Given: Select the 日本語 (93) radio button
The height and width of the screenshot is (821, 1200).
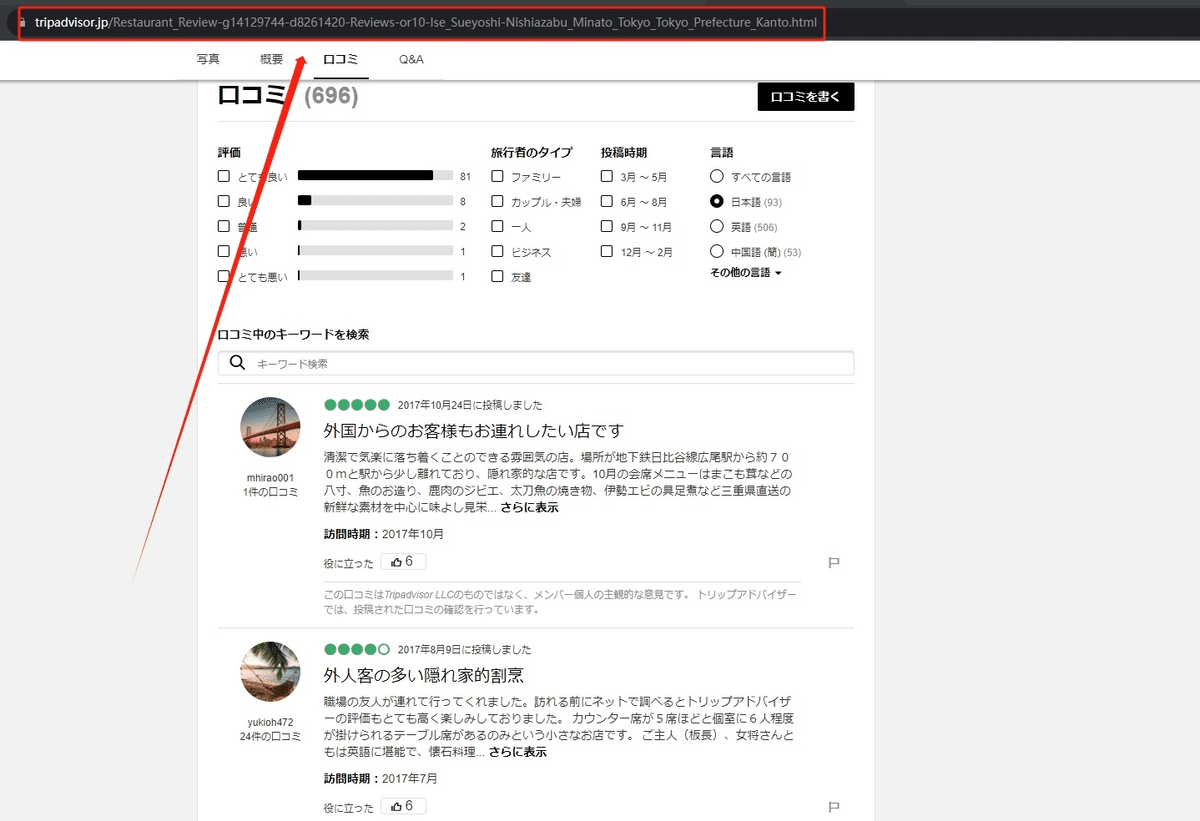Looking at the screenshot, I should tap(717, 201).
